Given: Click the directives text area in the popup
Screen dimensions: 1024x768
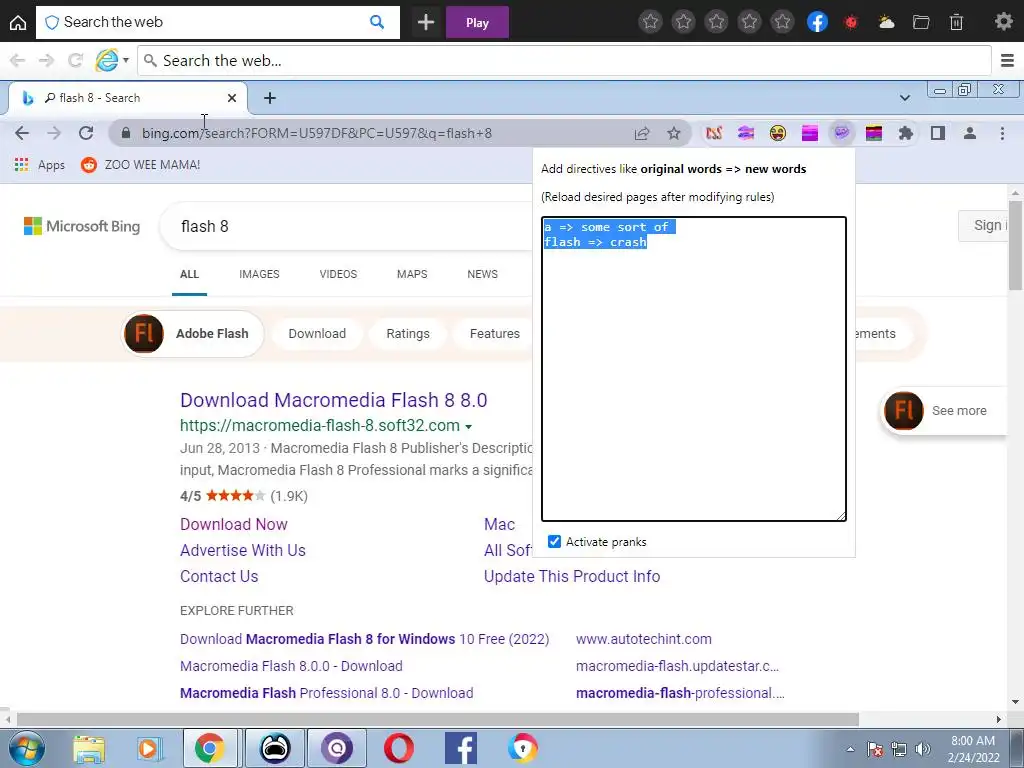Looking at the screenshot, I should coord(694,369).
